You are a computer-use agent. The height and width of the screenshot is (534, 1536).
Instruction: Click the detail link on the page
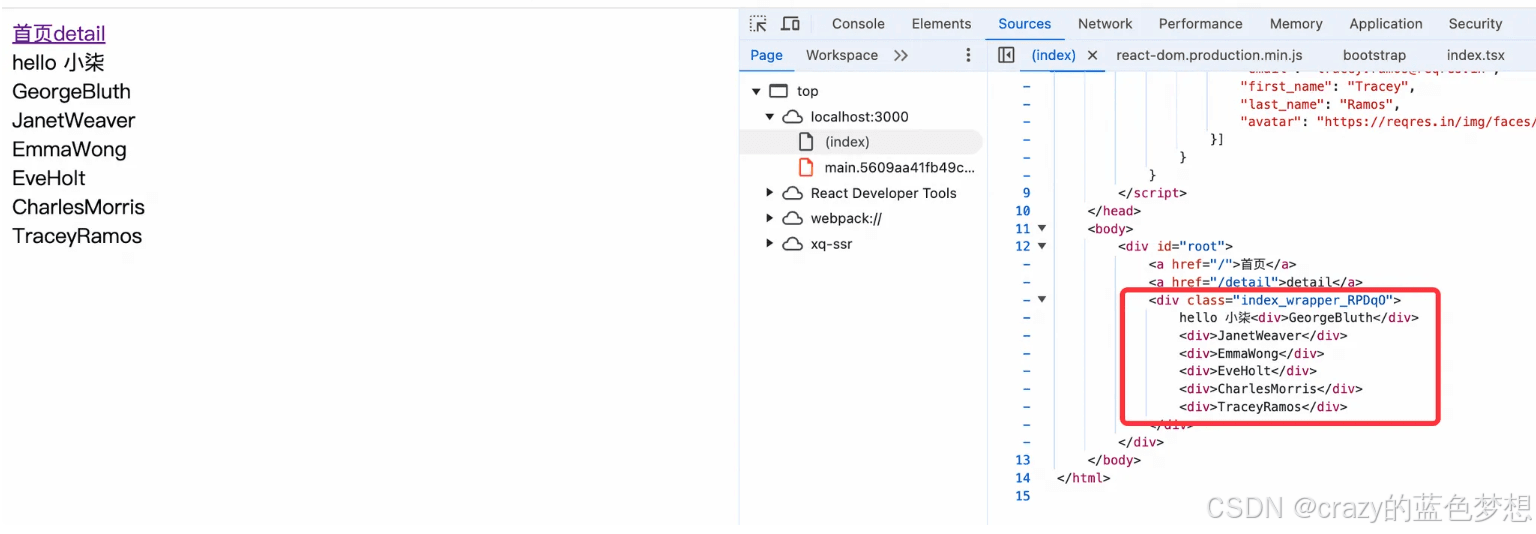79,34
